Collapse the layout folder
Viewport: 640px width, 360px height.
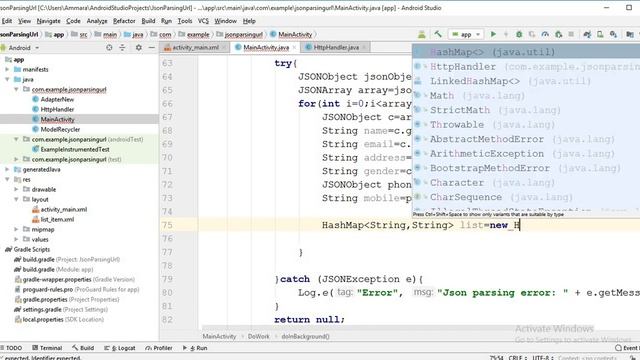point(16,199)
